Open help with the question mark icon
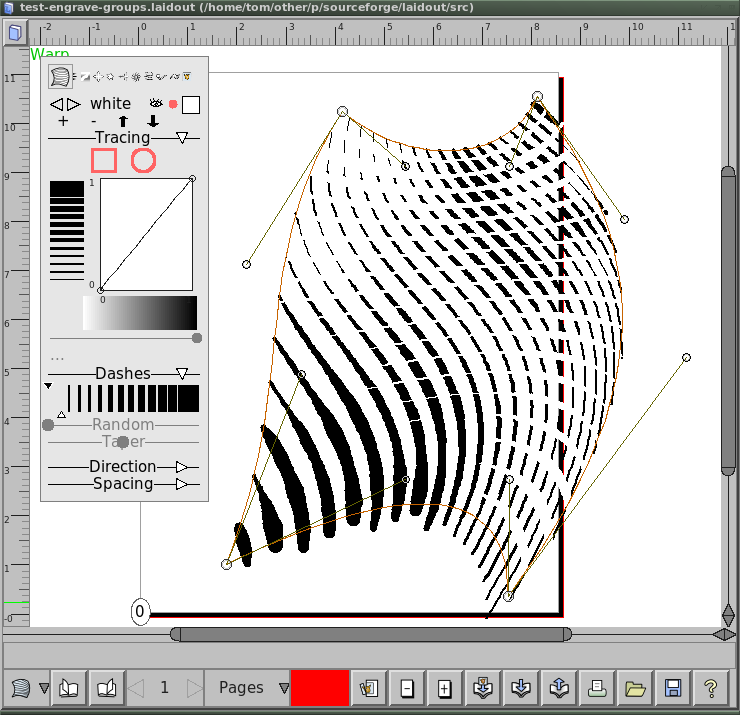This screenshot has width=740, height=715. (x=711, y=688)
